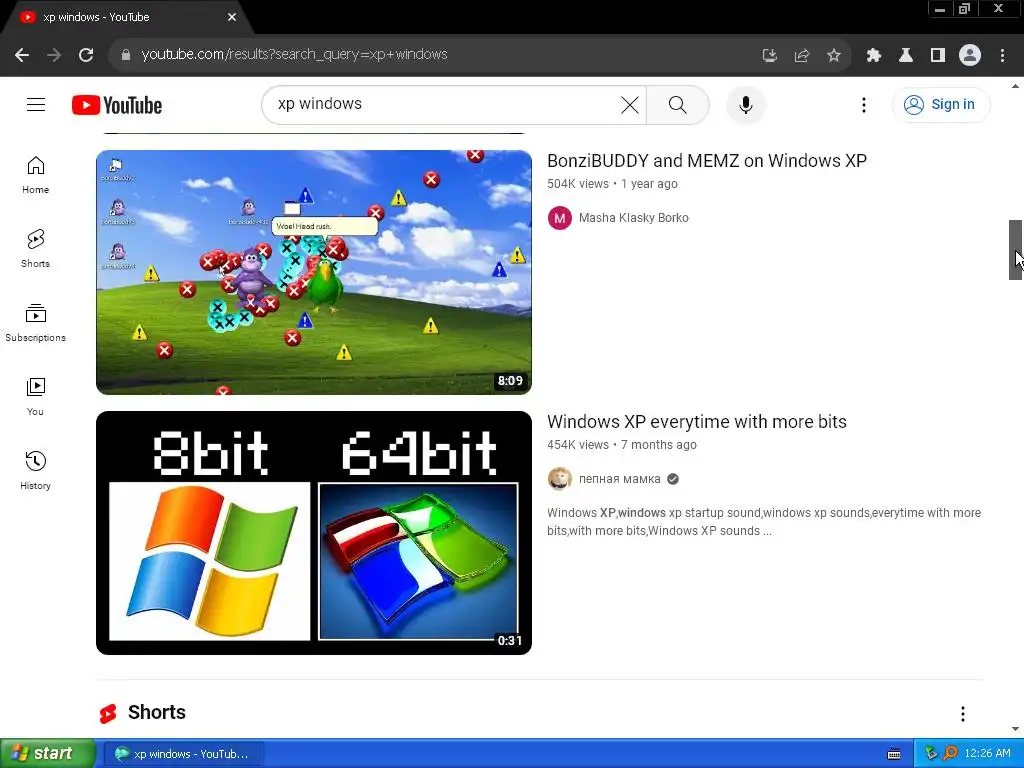Click the 504K views text
This screenshot has width=1024, height=768.
click(x=577, y=184)
